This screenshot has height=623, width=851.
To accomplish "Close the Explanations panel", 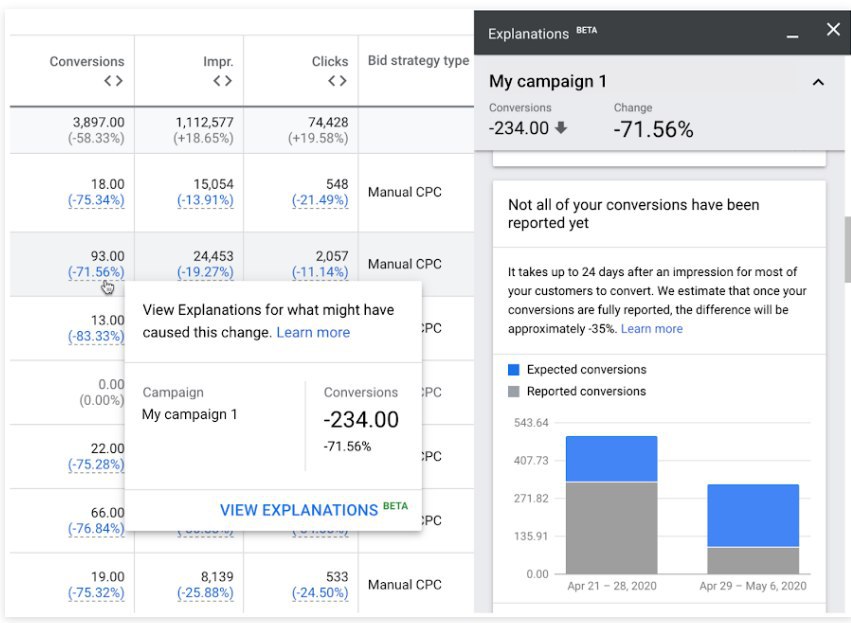I will click(833, 31).
